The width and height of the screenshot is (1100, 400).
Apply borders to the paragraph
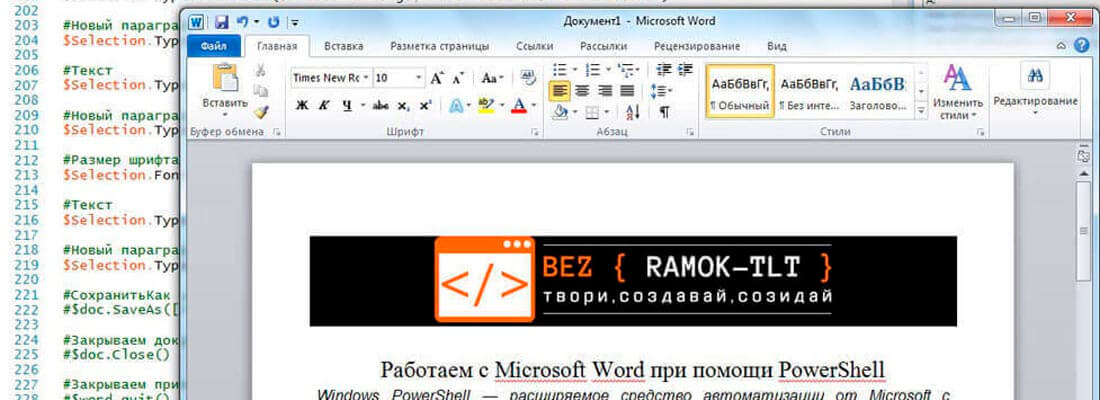592,112
